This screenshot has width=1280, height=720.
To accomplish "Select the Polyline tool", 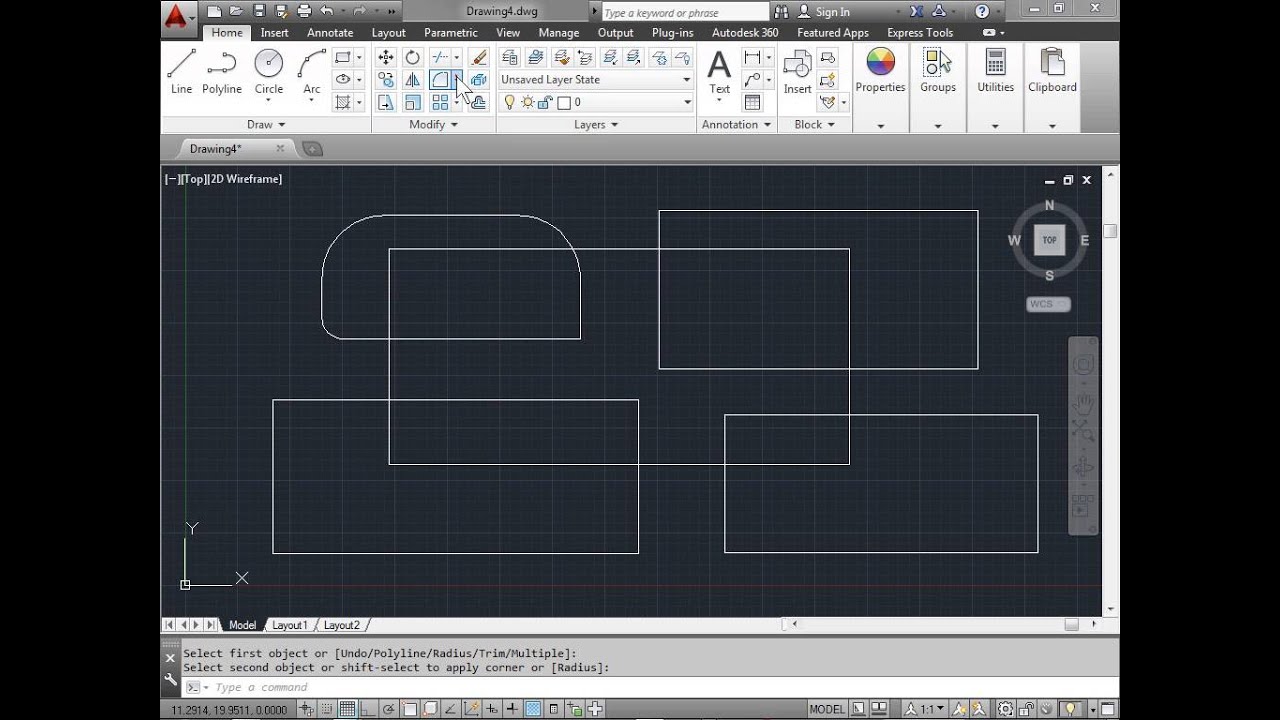I will (222, 71).
